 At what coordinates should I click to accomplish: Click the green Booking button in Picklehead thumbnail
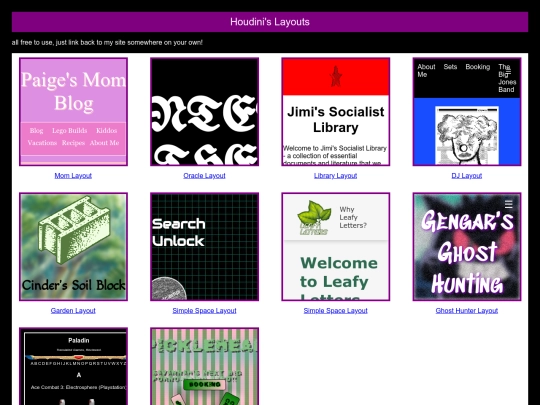(x=204, y=384)
